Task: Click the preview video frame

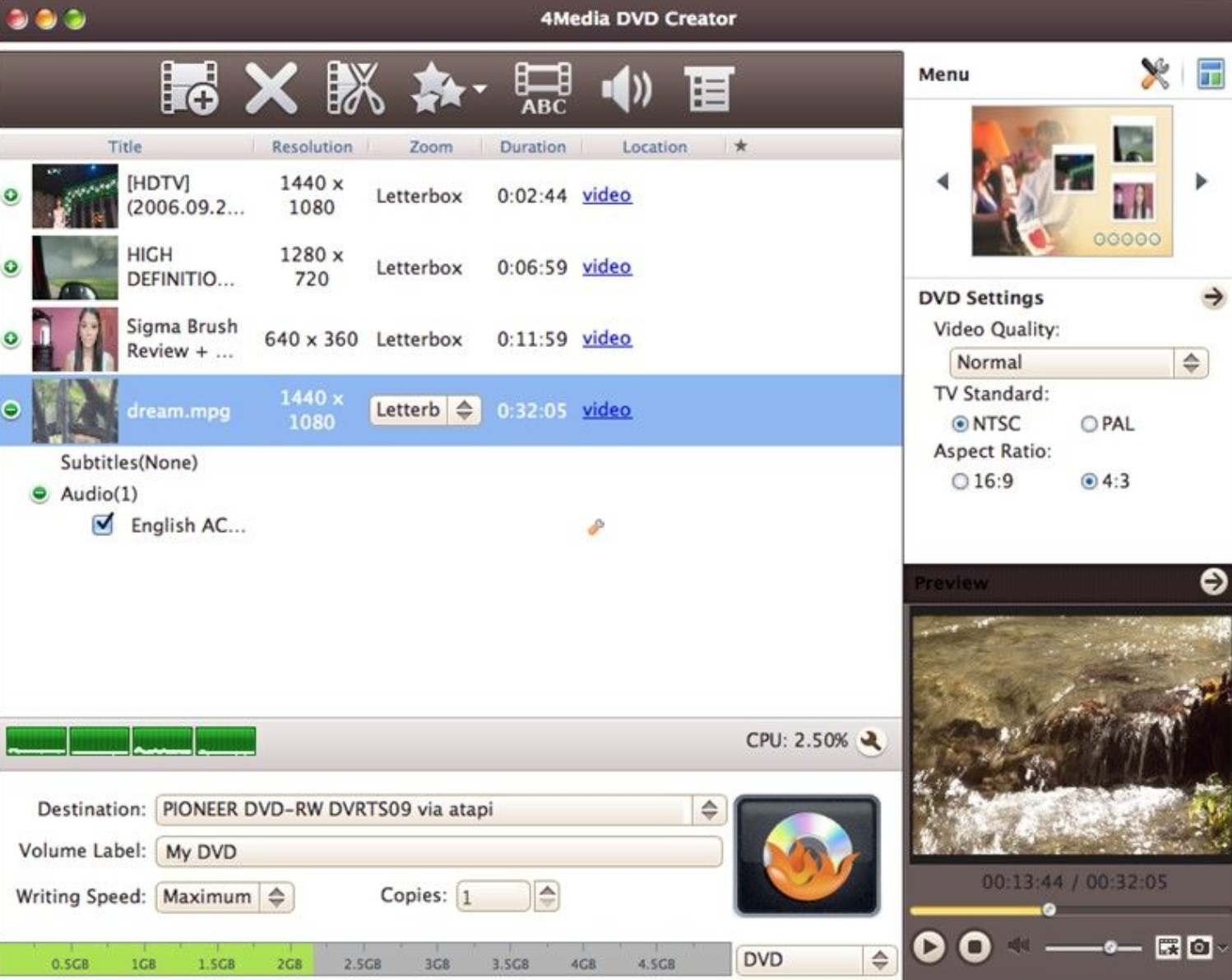Action: (1070, 736)
